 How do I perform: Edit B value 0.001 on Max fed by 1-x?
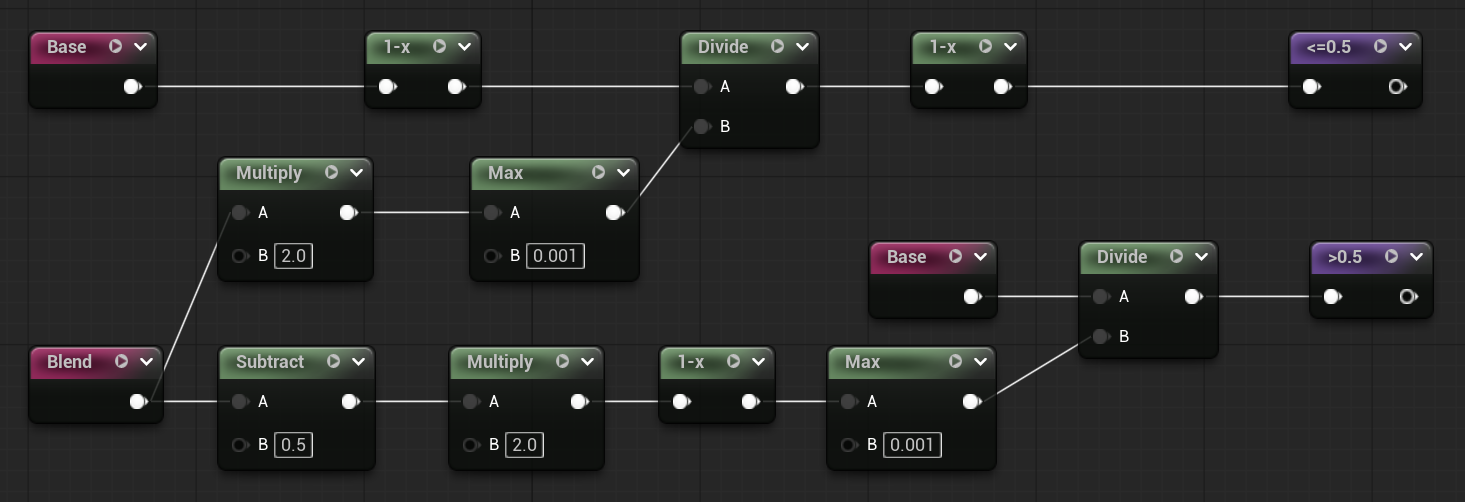pos(912,445)
